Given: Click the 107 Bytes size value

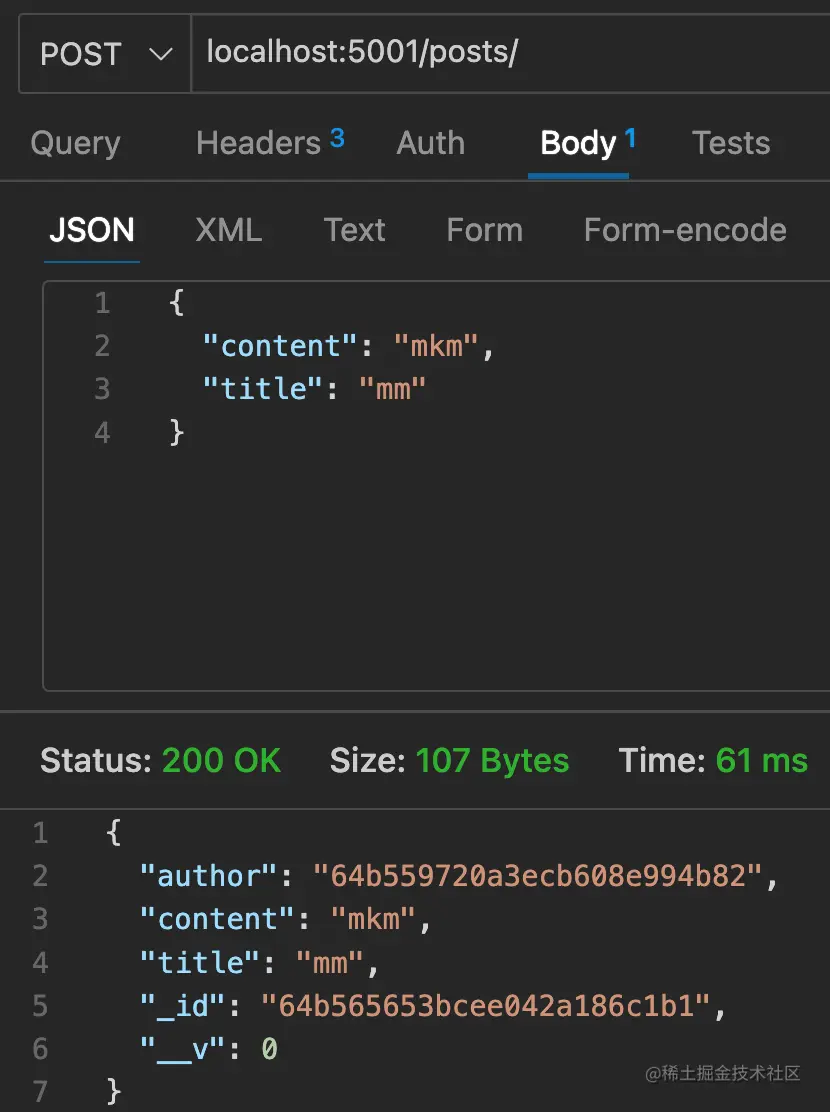Looking at the screenshot, I should click(492, 761).
